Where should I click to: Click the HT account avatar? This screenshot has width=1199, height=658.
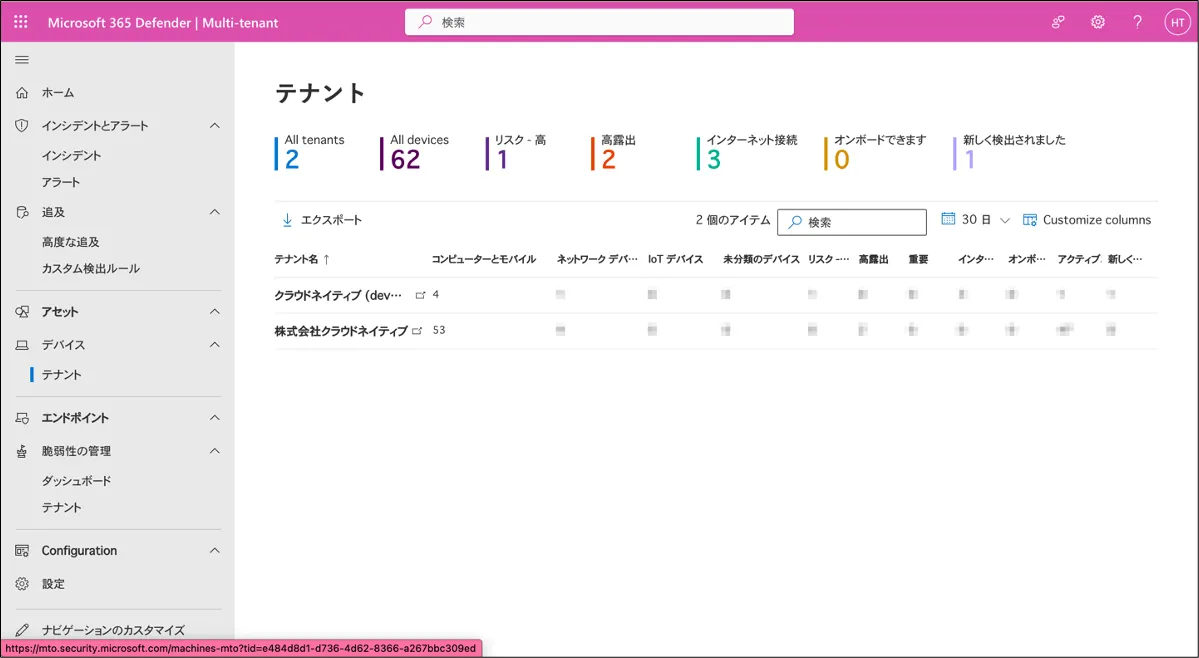(x=1177, y=22)
